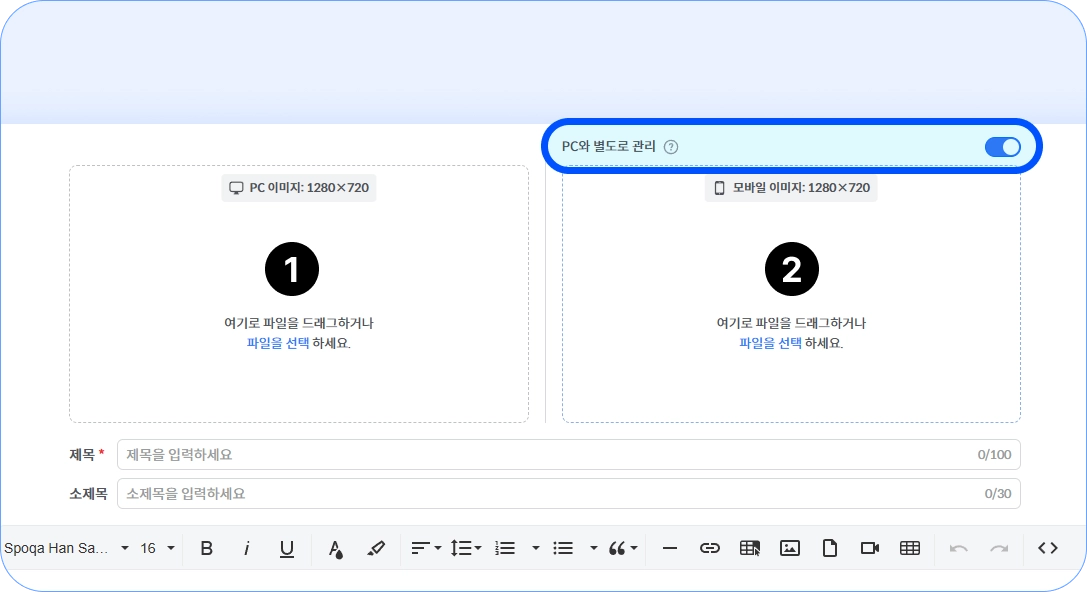This screenshot has height=592, width=1087.
Task: Click the PC 이미지: 1280×720 label
Action: tap(299, 188)
